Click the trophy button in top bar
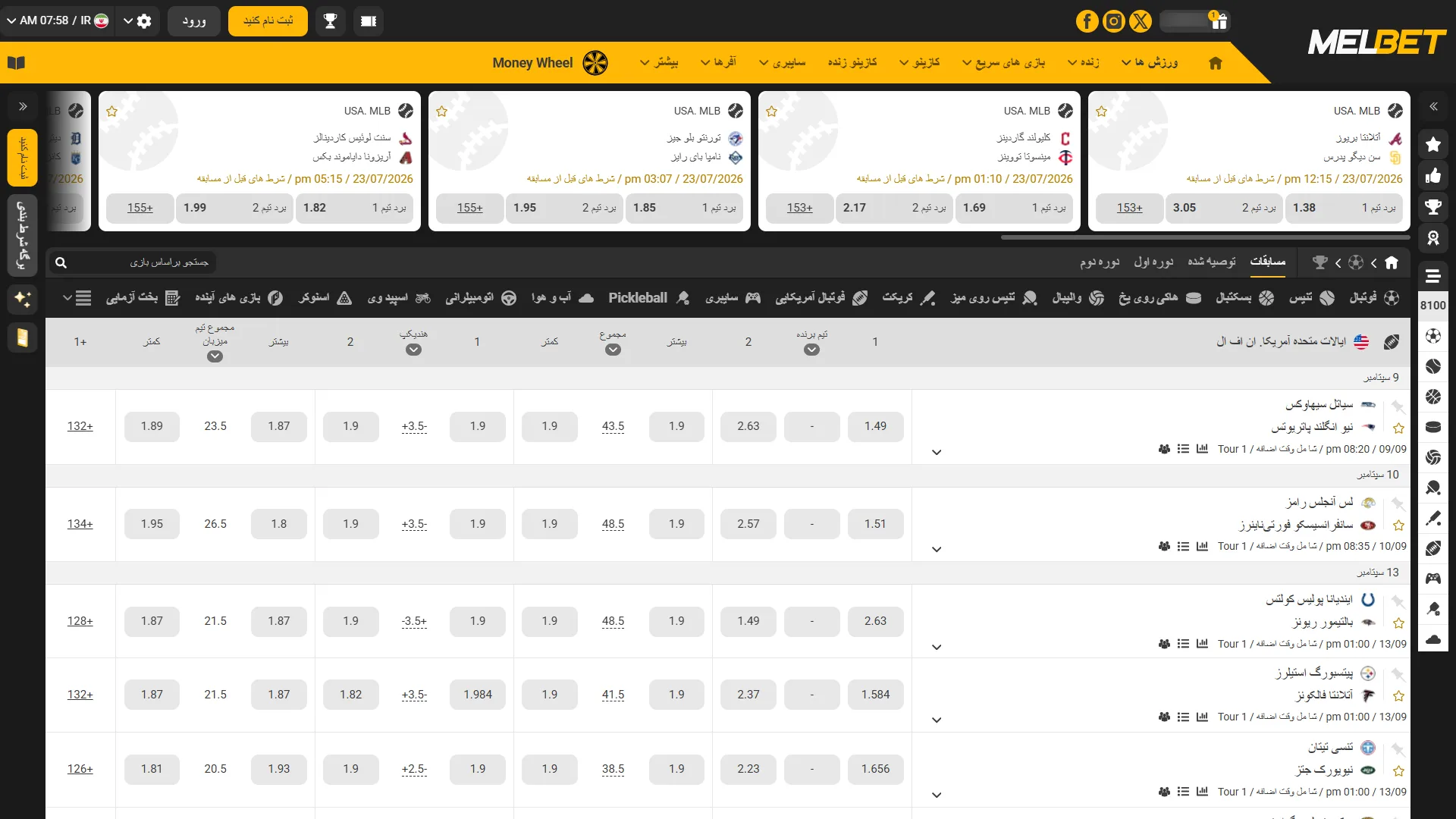The height and width of the screenshot is (819, 1456). point(330,21)
